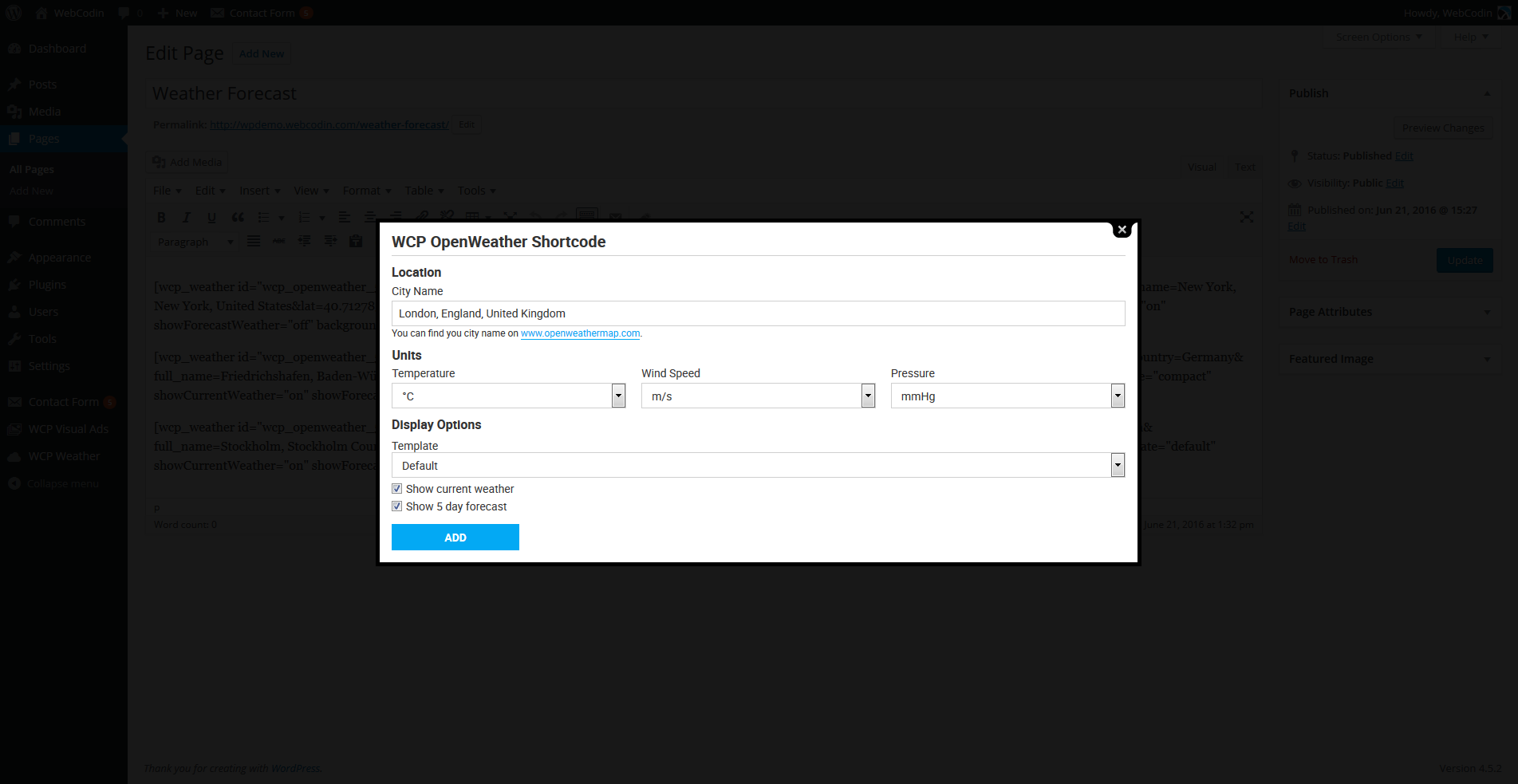Follow the www.openweathermap.com link
The height and width of the screenshot is (784, 1518).
tap(580, 333)
